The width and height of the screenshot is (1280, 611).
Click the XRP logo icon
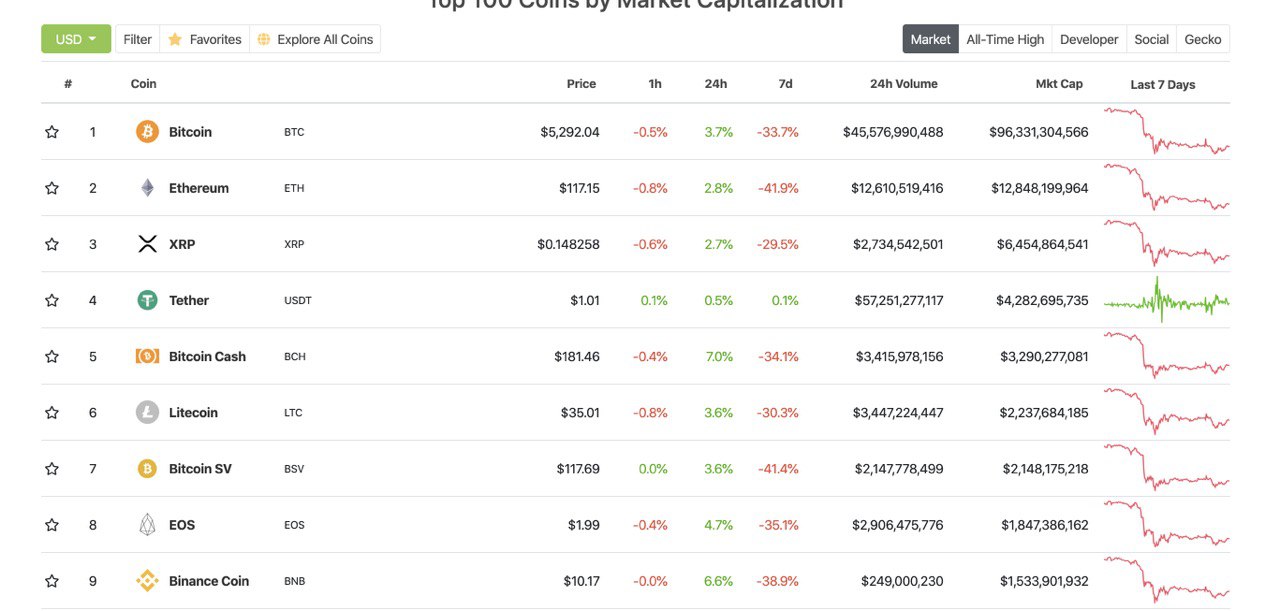point(147,244)
